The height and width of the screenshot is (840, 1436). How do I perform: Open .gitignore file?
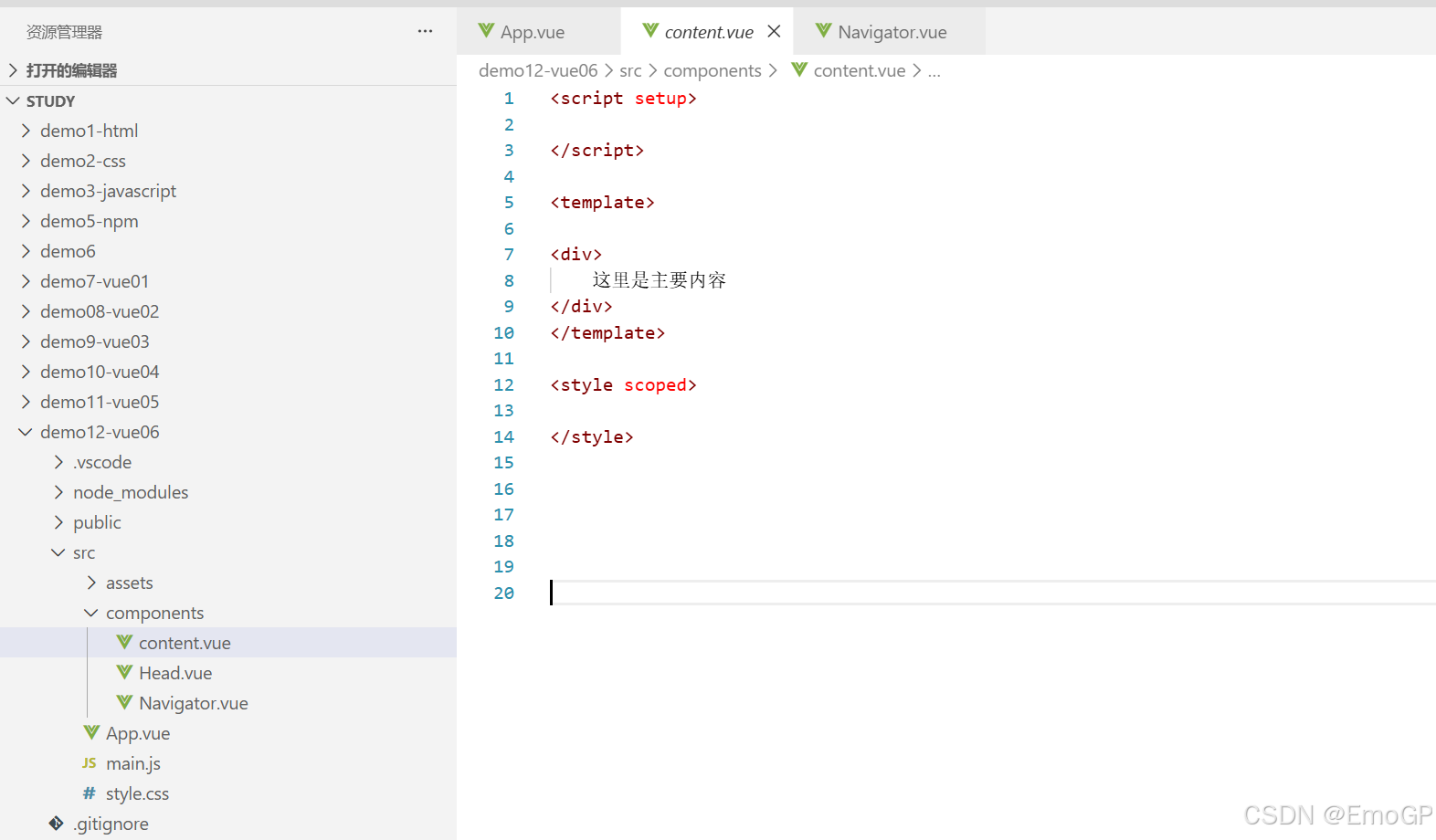[x=228, y=824]
